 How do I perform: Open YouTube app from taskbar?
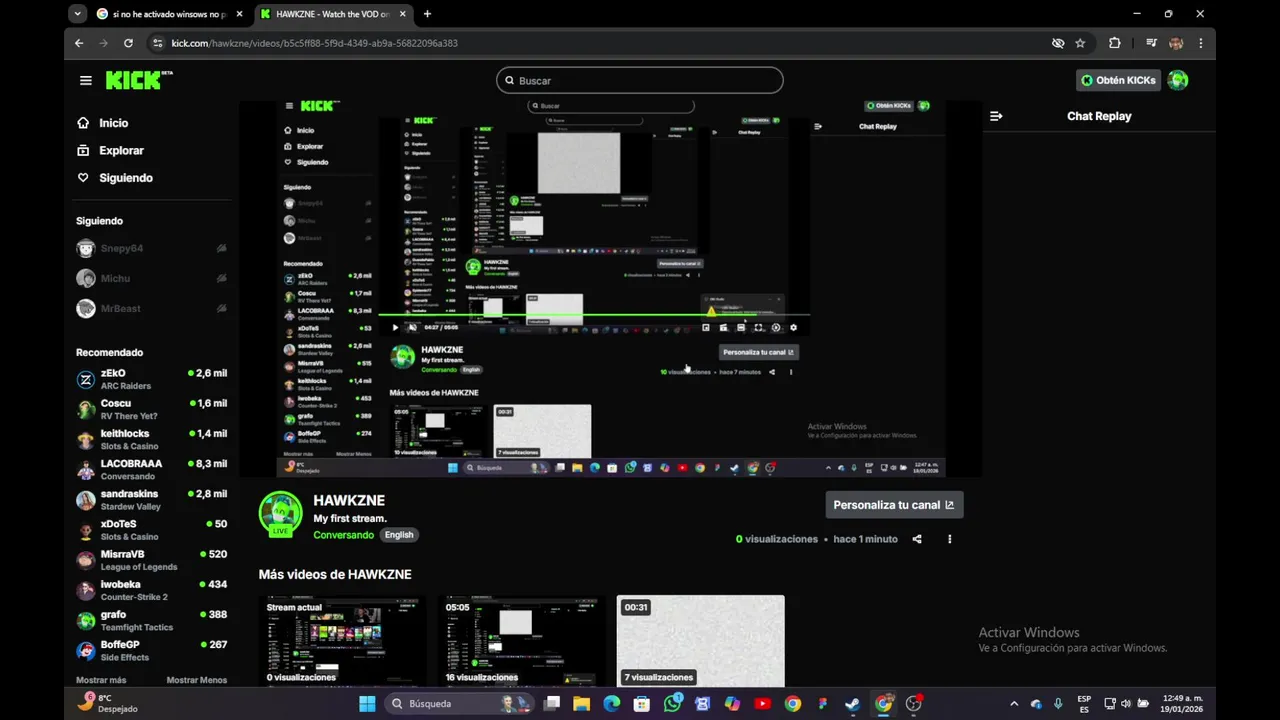(762, 704)
